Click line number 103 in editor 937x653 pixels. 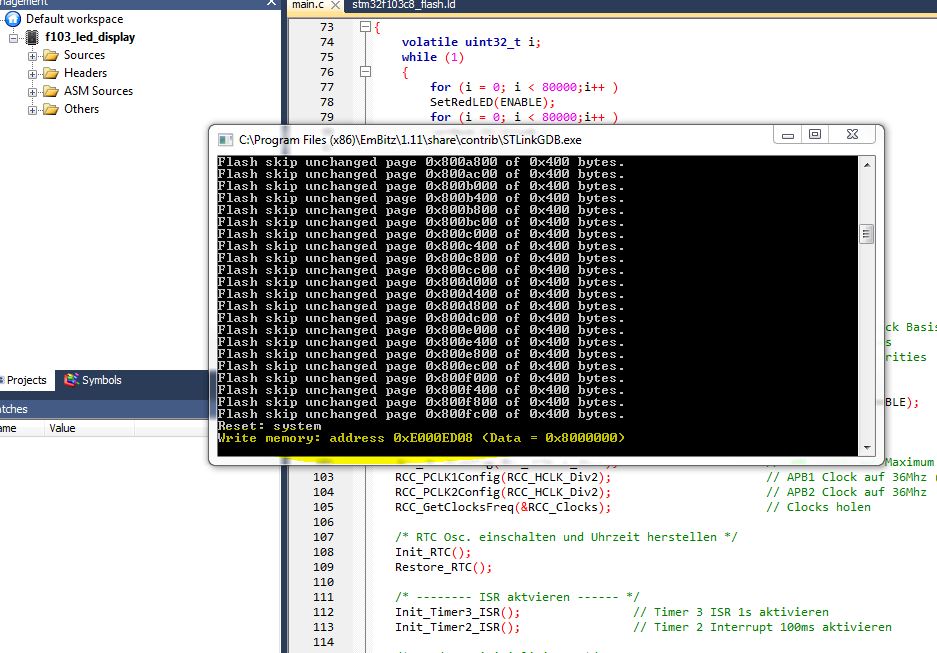click(x=323, y=477)
